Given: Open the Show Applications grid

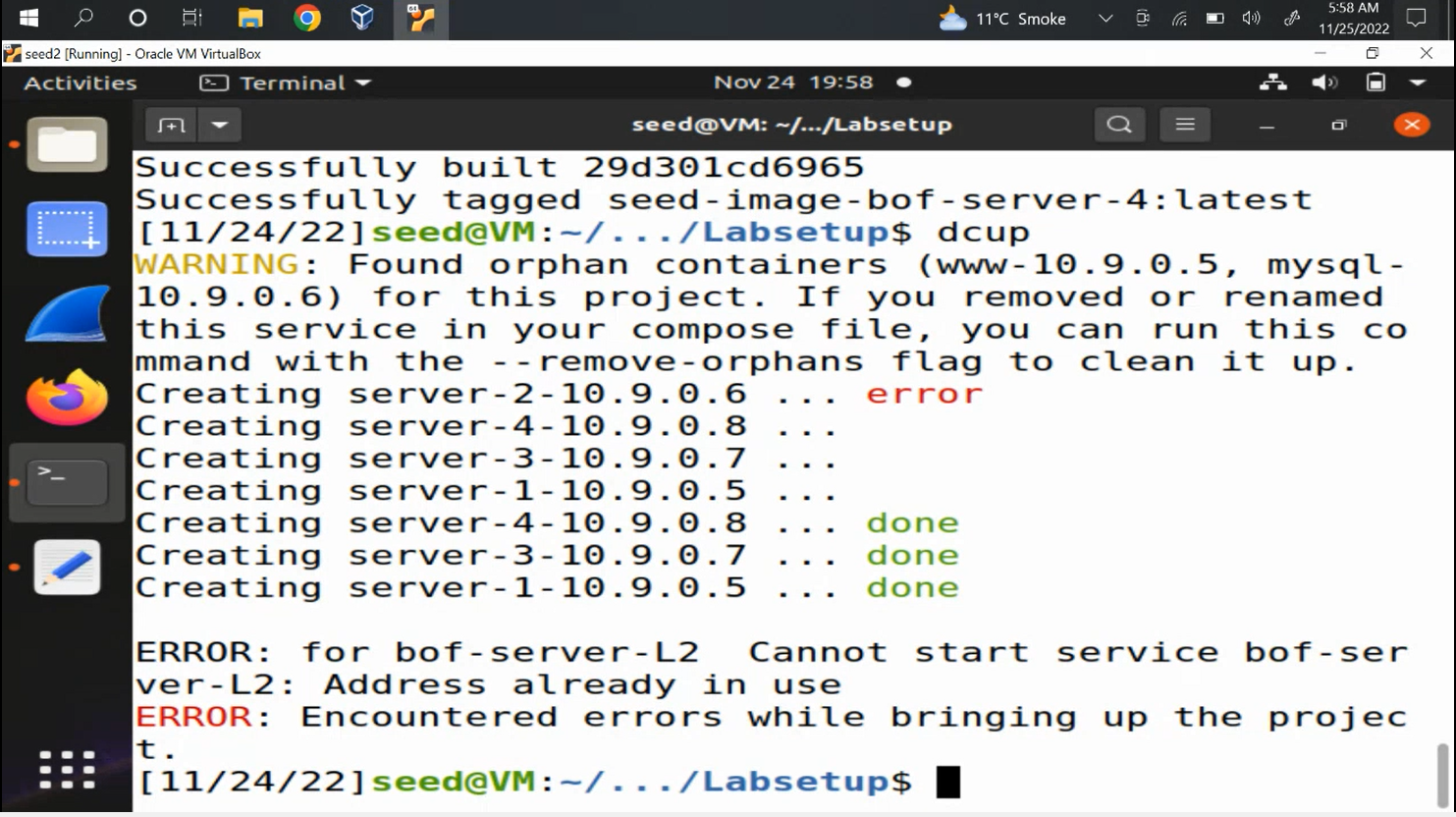Looking at the screenshot, I should coord(66,771).
